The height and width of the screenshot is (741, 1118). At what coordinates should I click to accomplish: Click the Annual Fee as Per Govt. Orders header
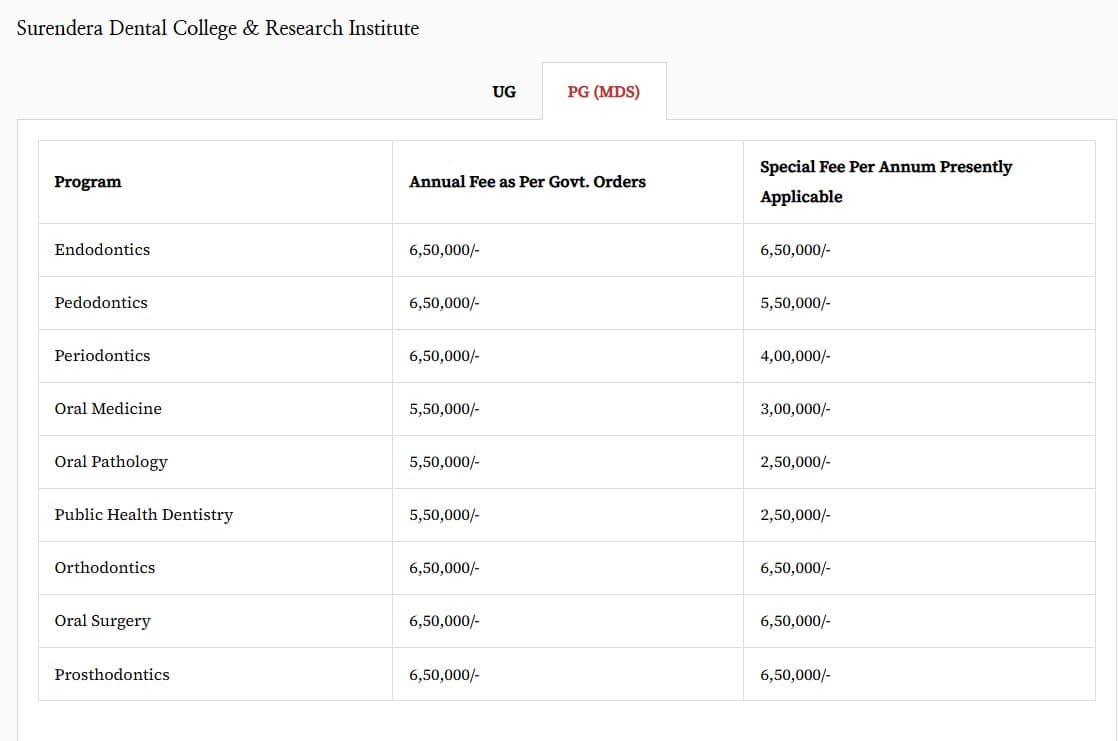point(527,182)
